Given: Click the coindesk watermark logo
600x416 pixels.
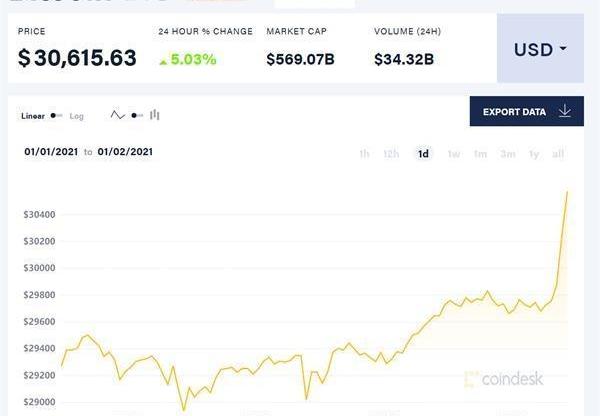Looking at the screenshot, I should pos(505,379).
